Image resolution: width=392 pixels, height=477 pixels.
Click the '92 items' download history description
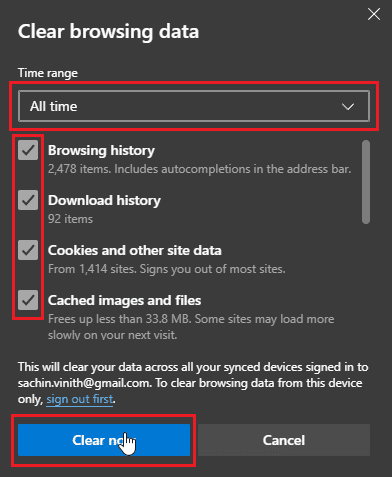coord(70,219)
